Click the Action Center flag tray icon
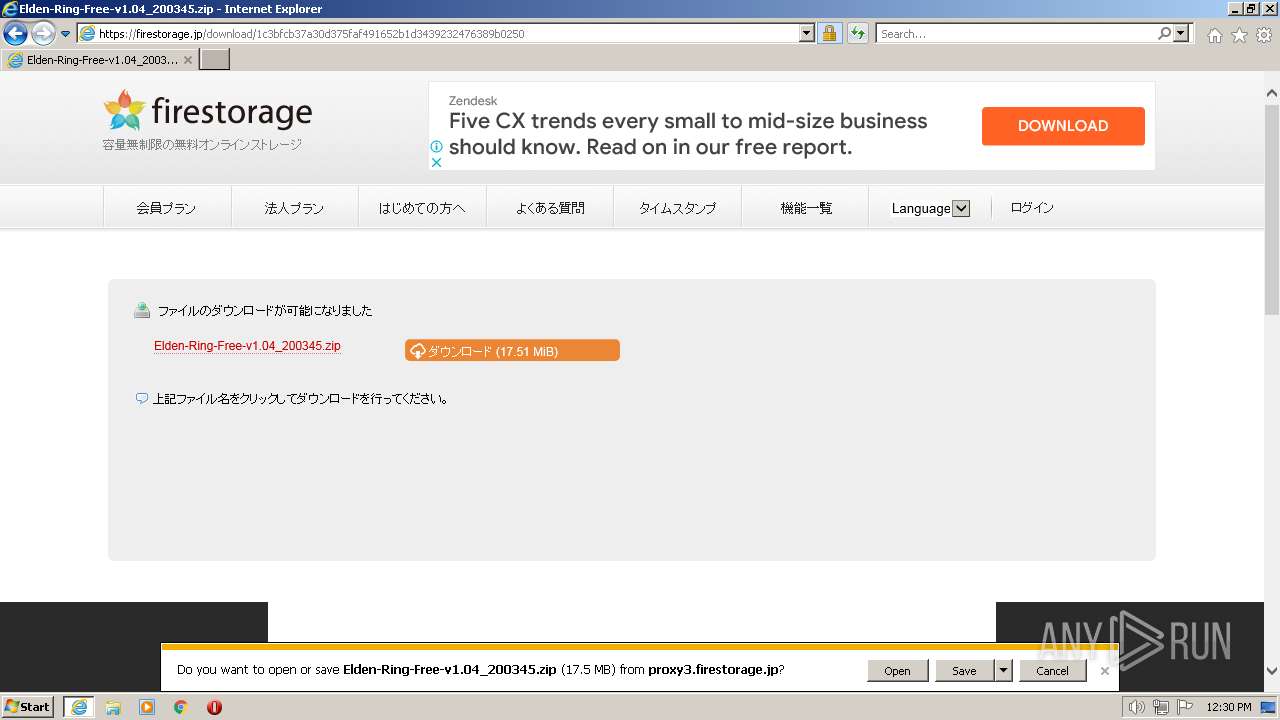 pyautogui.click(x=1185, y=707)
